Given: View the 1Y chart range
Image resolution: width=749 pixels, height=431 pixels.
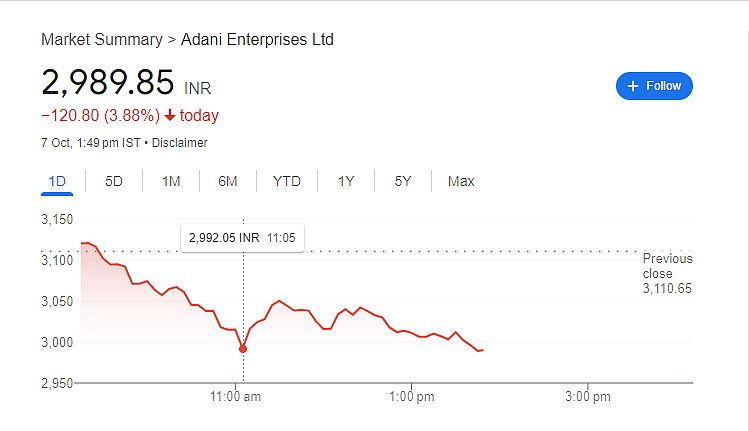Looking at the screenshot, I should click(x=346, y=182).
